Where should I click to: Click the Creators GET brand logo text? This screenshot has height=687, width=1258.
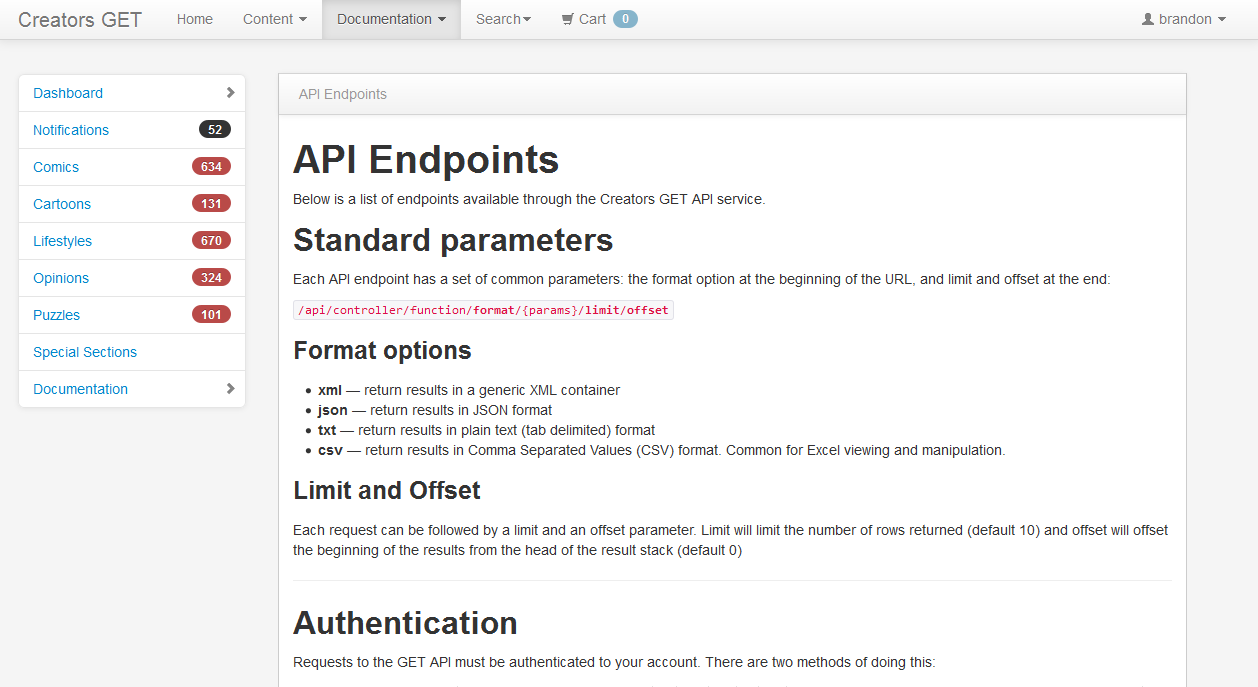point(80,20)
